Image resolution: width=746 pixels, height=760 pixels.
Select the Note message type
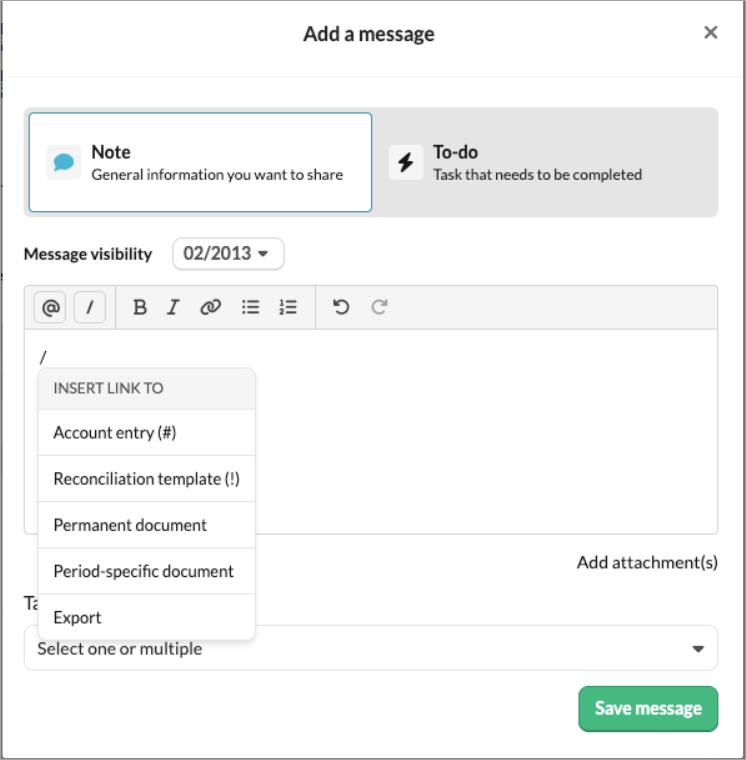coord(200,162)
